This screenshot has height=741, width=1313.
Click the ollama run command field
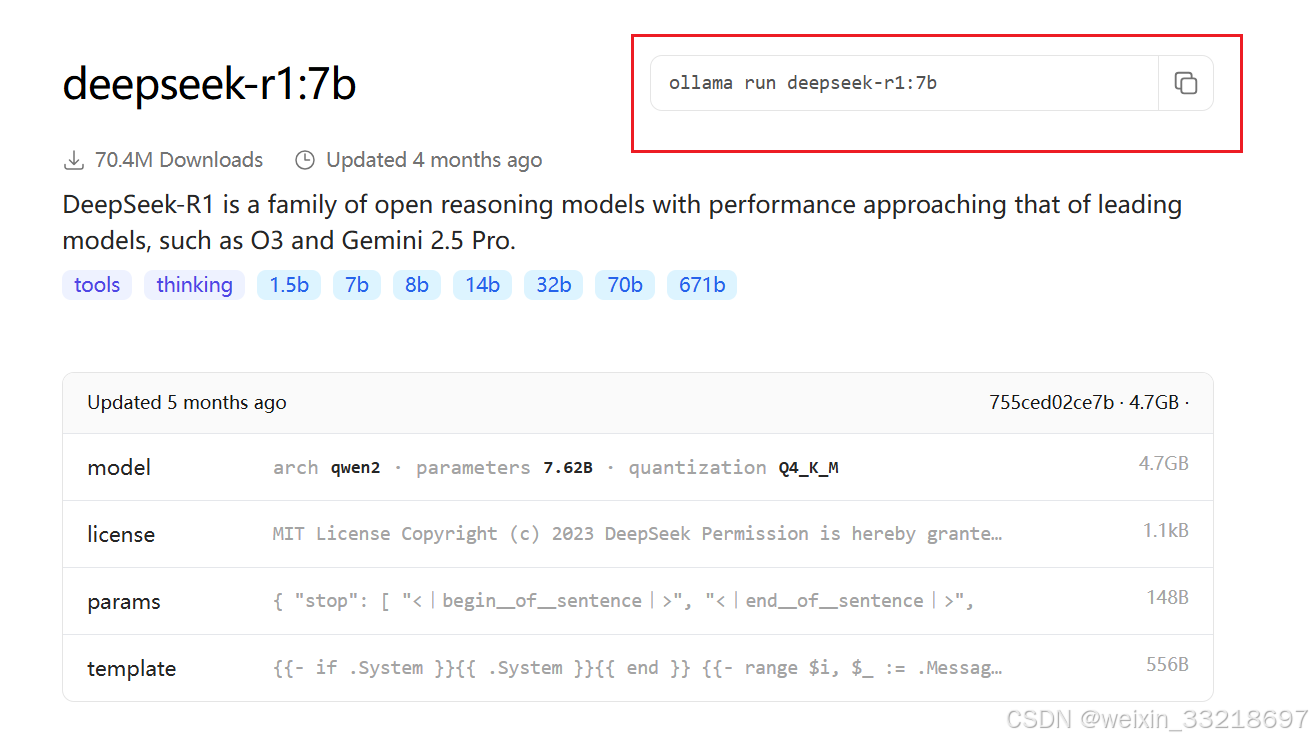(x=904, y=83)
